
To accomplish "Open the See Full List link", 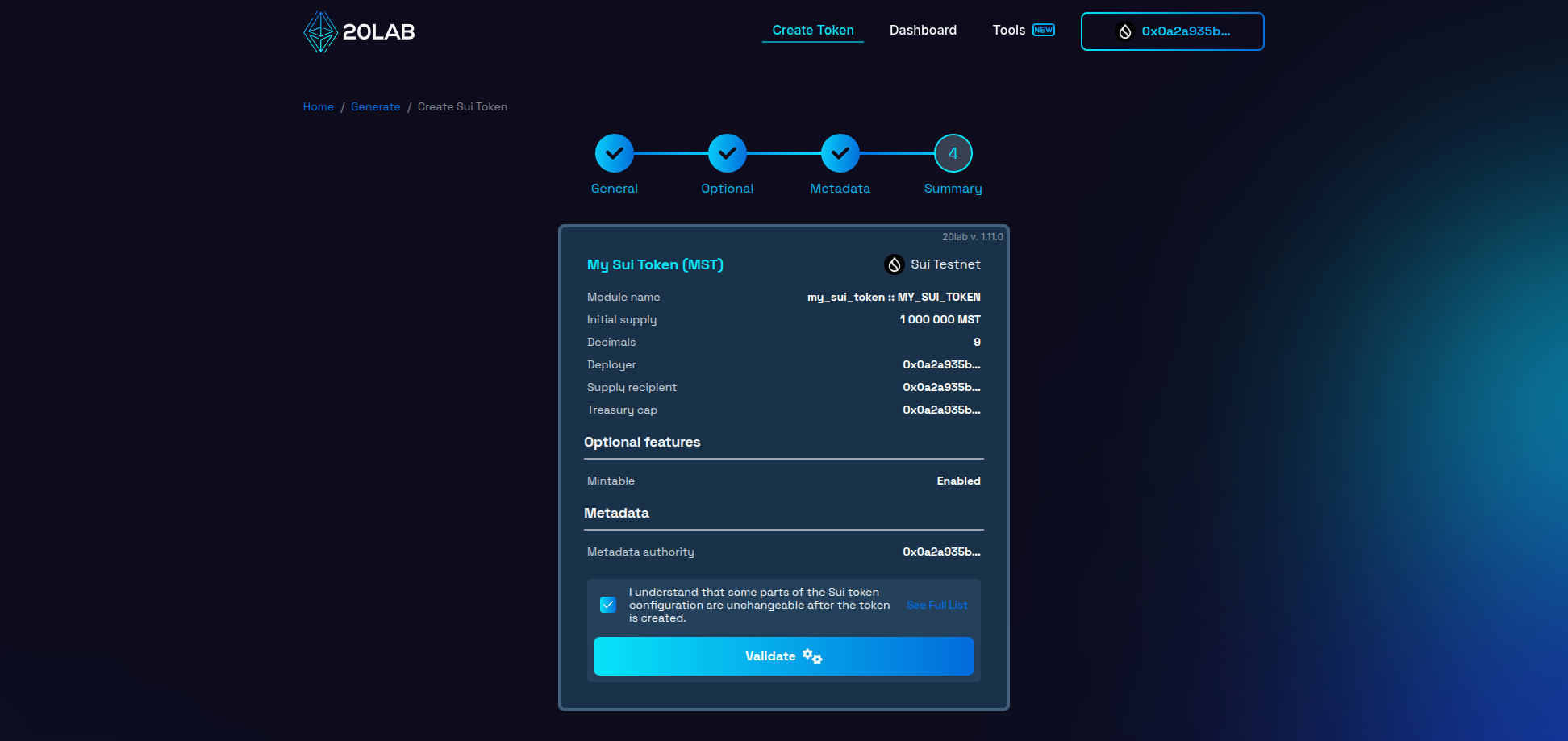I will click(936, 605).
